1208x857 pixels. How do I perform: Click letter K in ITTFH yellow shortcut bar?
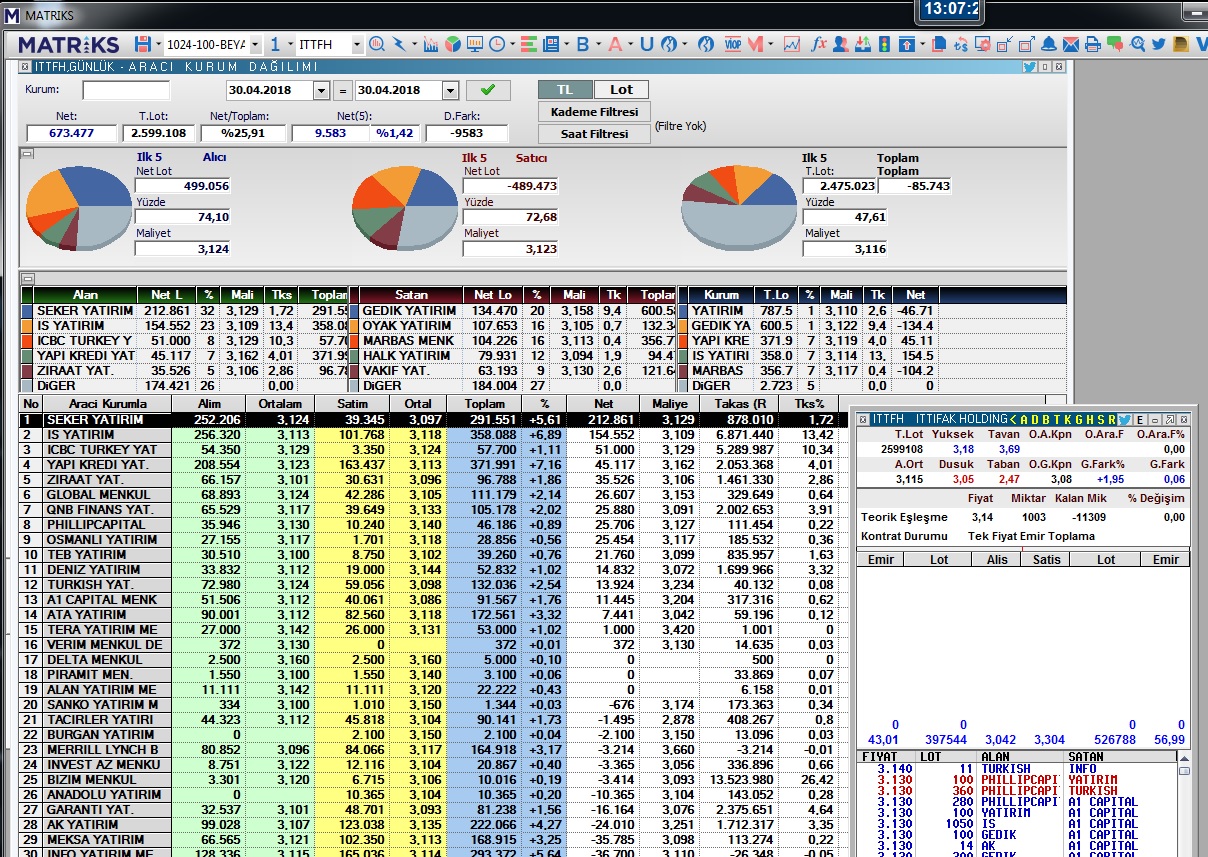click(x=1069, y=419)
